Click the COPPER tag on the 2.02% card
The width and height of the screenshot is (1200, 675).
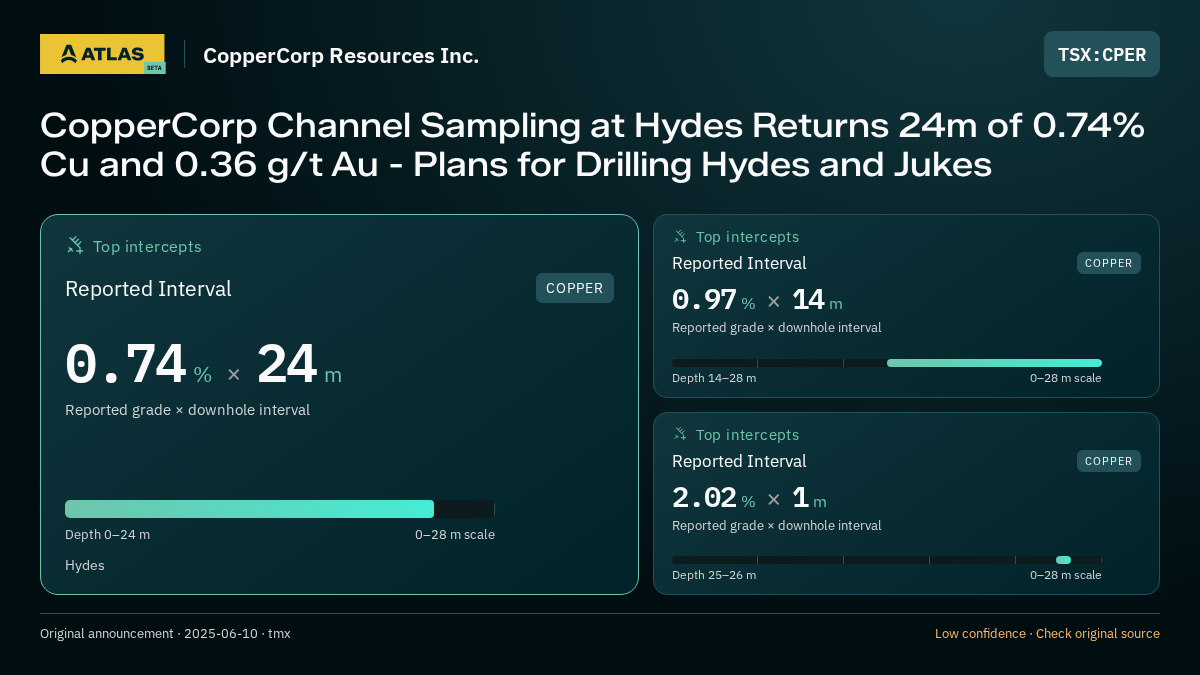coord(1109,461)
